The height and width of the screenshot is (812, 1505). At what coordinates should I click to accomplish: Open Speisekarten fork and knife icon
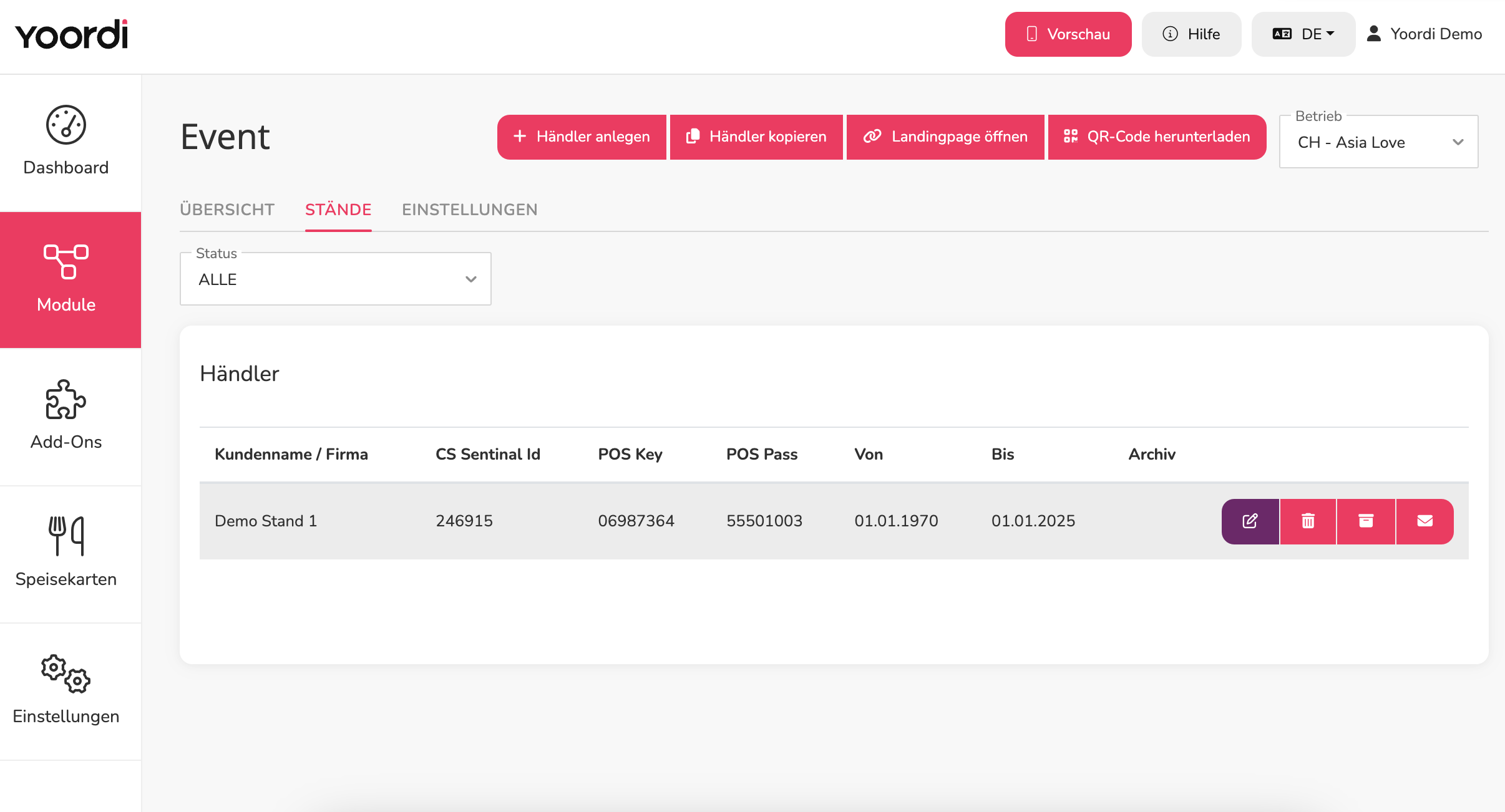[66, 536]
